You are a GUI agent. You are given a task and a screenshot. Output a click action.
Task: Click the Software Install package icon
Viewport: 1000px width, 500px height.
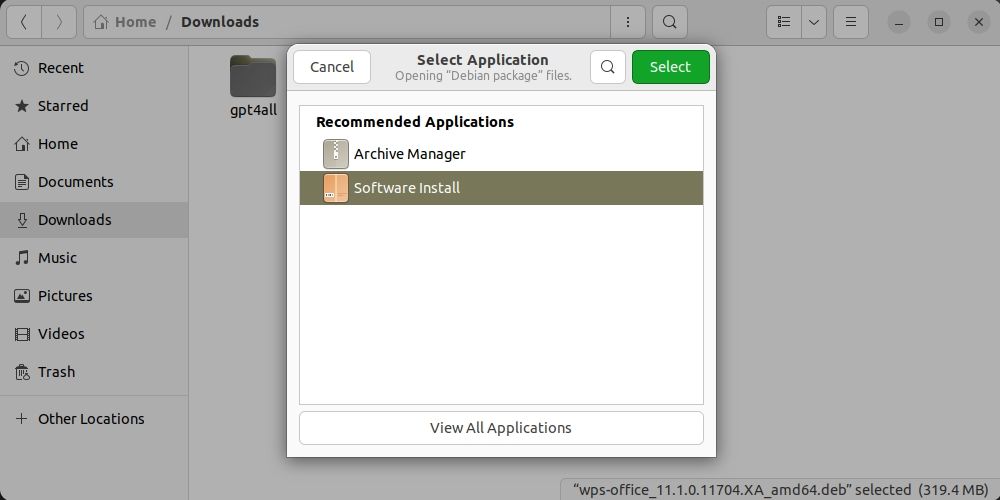tap(336, 188)
